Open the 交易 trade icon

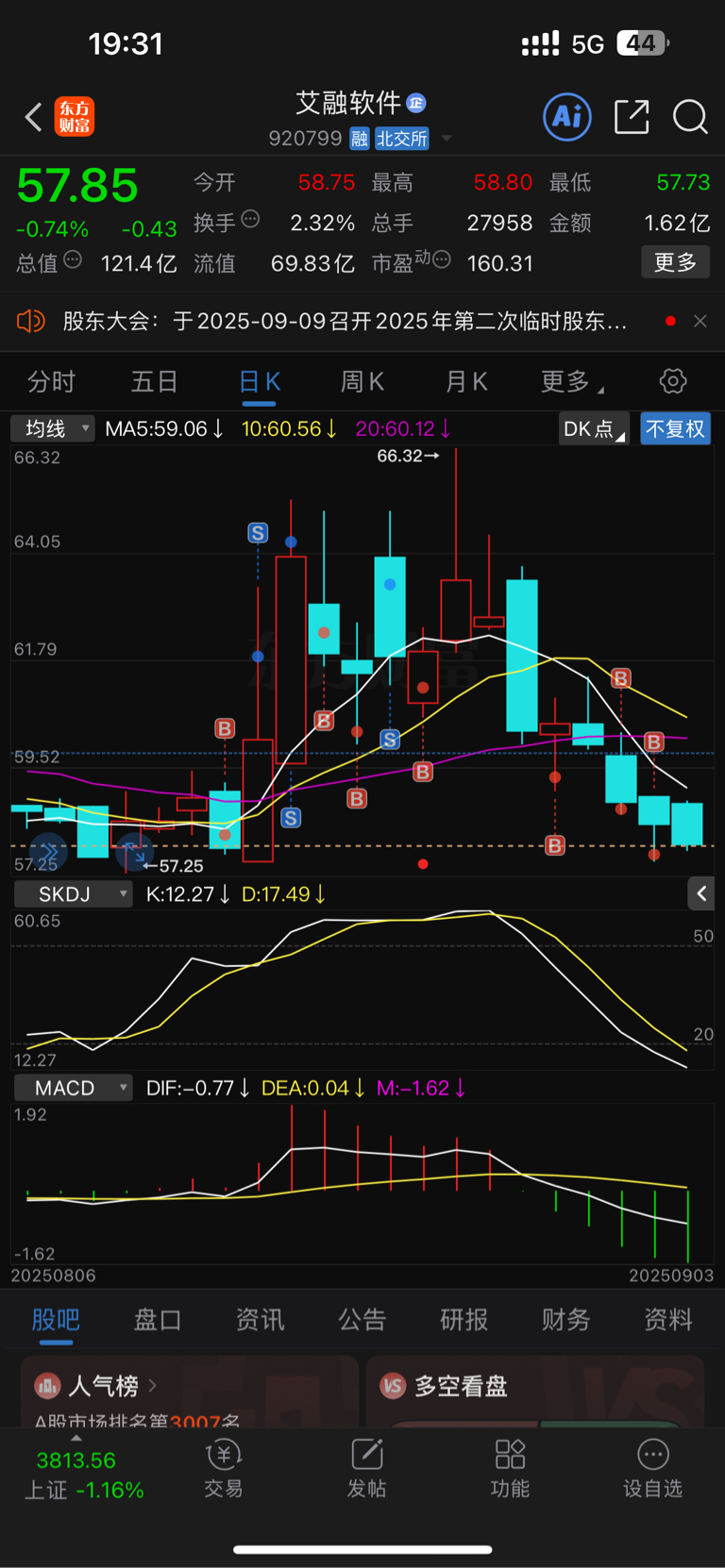click(x=224, y=1469)
